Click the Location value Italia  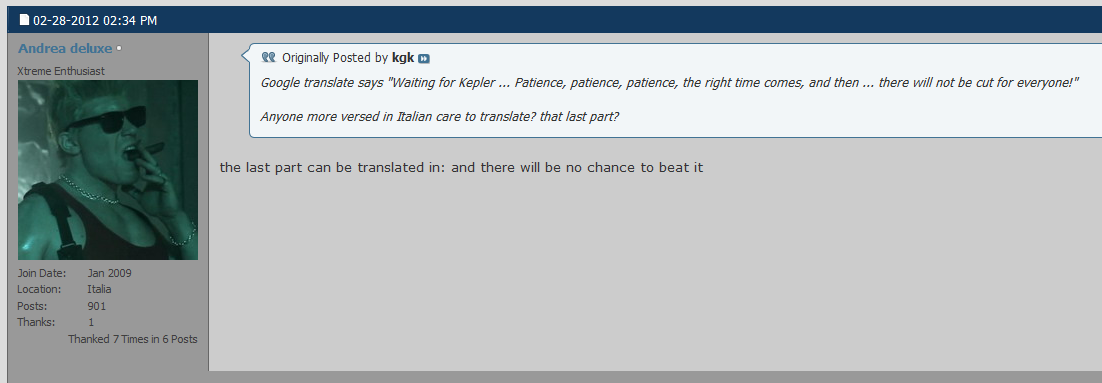pos(99,289)
